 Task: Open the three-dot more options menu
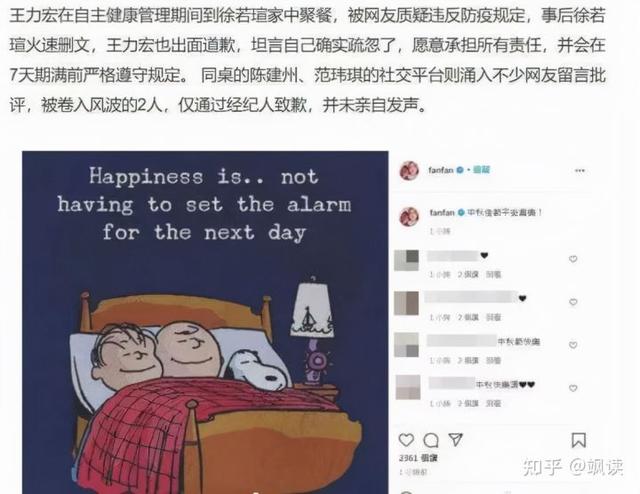click(580, 170)
